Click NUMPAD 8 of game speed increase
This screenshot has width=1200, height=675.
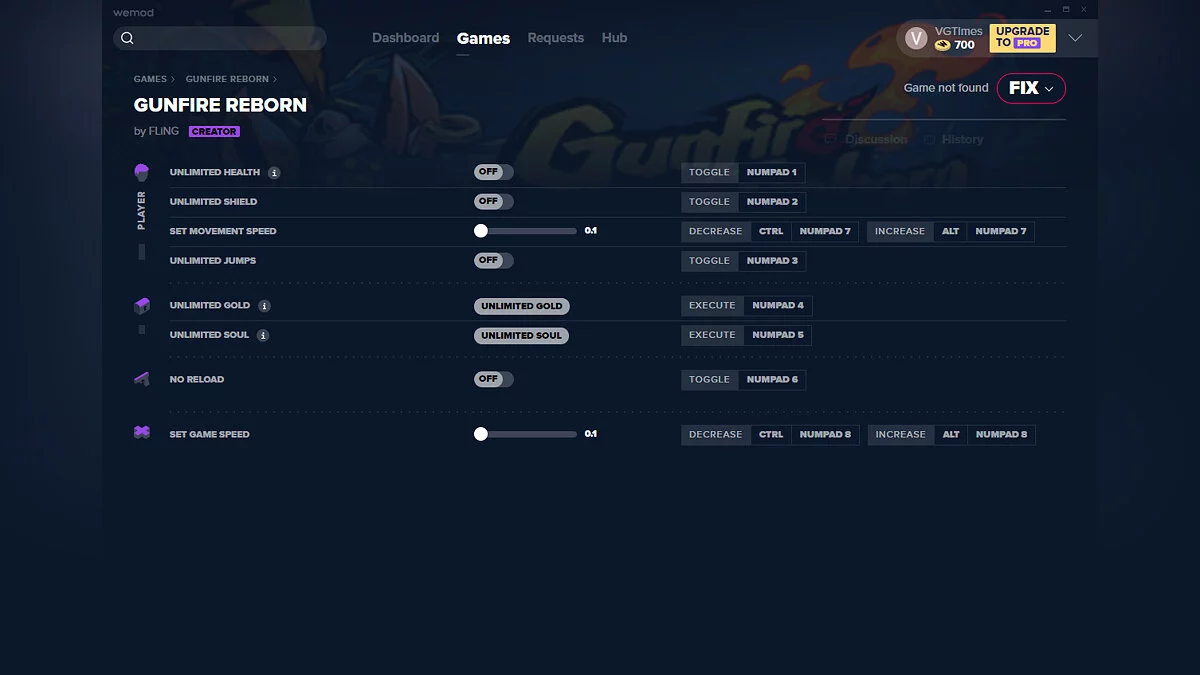pyautogui.click(x=1001, y=434)
